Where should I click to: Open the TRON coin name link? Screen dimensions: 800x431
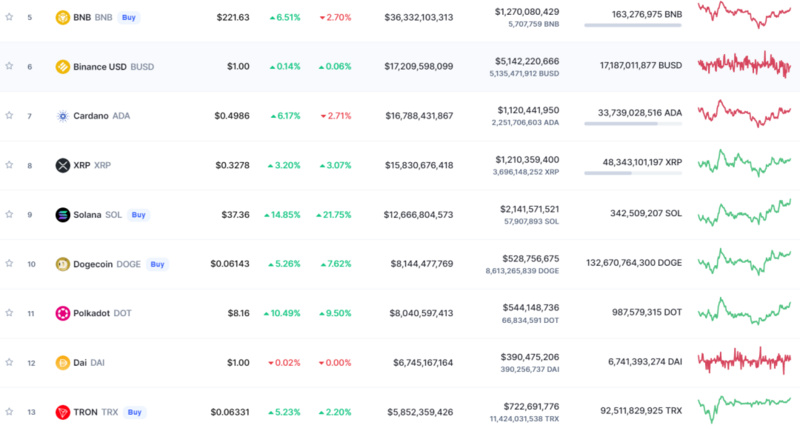coord(95,412)
